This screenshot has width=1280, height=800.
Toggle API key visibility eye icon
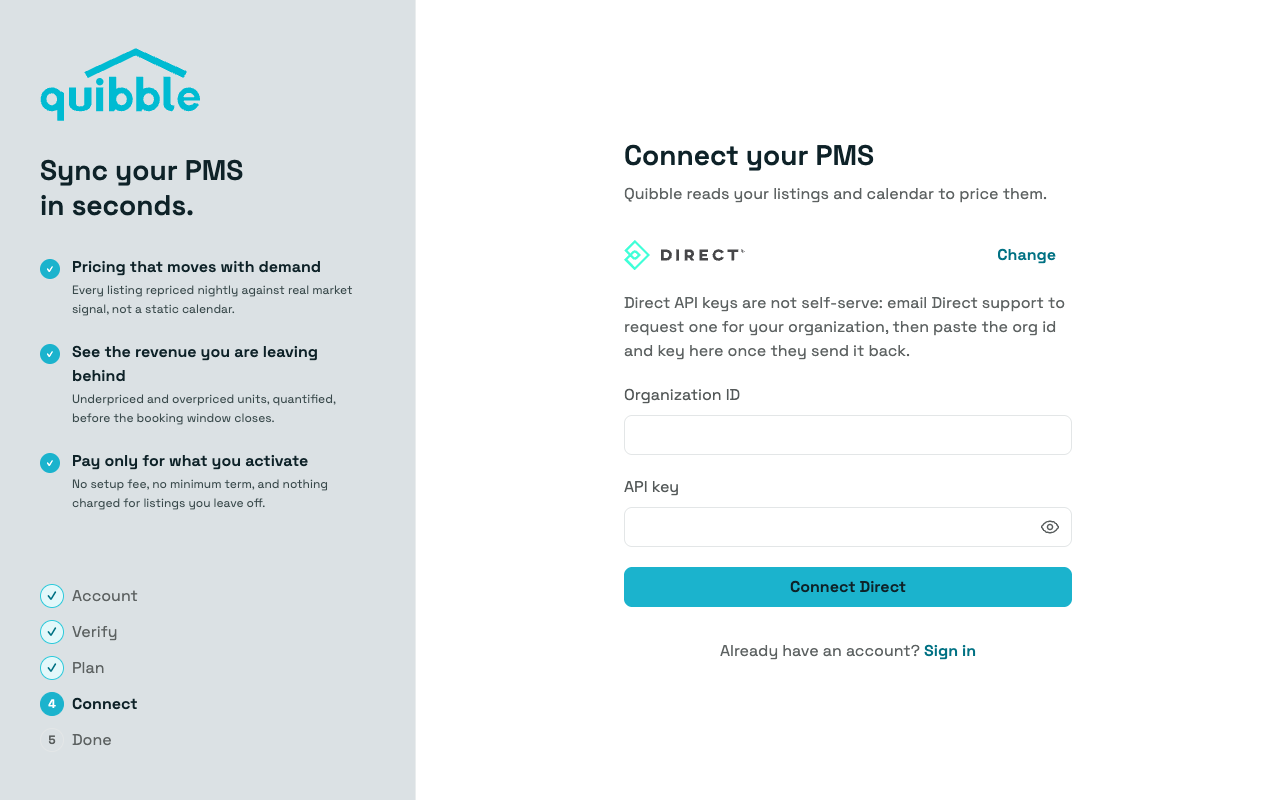[x=1050, y=527]
